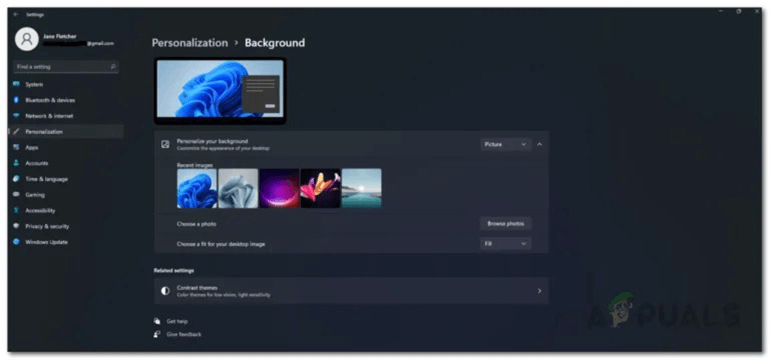Screen dimensions: 770x360
Task: Click the Accounts person icon
Action: [16, 163]
